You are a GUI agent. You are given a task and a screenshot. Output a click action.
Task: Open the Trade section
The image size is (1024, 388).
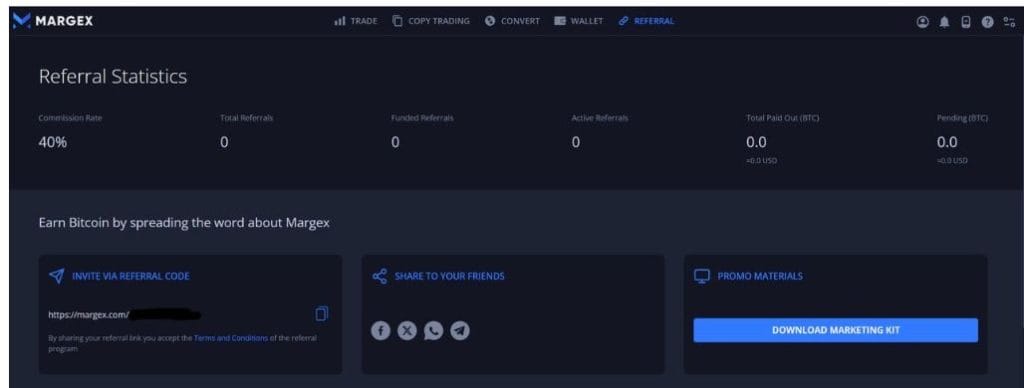coord(356,21)
